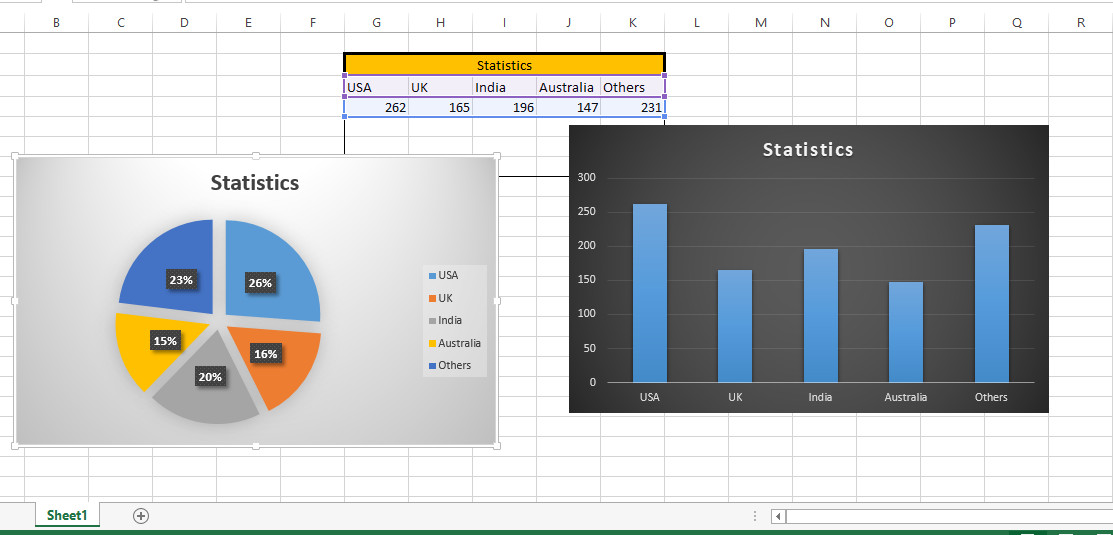The width and height of the screenshot is (1113, 535).
Task: Select column Q header
Action: tap(1017, 23)
